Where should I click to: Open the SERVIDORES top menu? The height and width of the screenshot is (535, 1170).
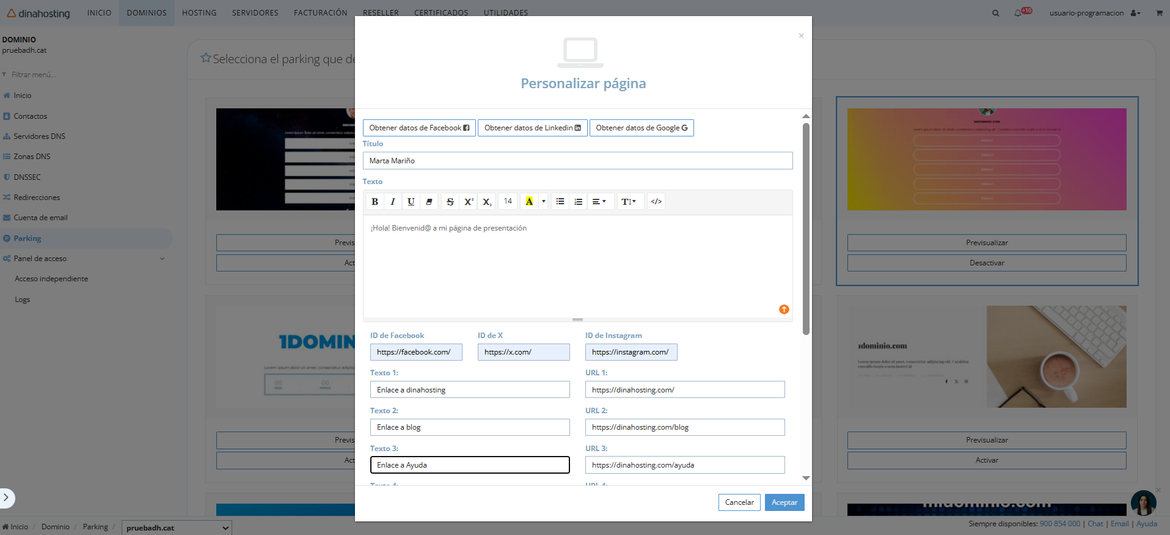[x=255, y=13]
